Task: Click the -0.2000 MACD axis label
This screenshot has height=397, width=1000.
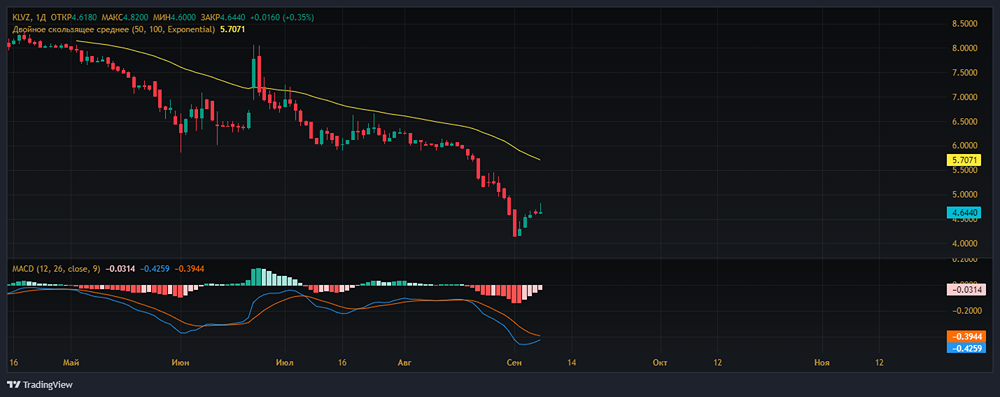Action: pyautogui.click(x=967, y=311)
